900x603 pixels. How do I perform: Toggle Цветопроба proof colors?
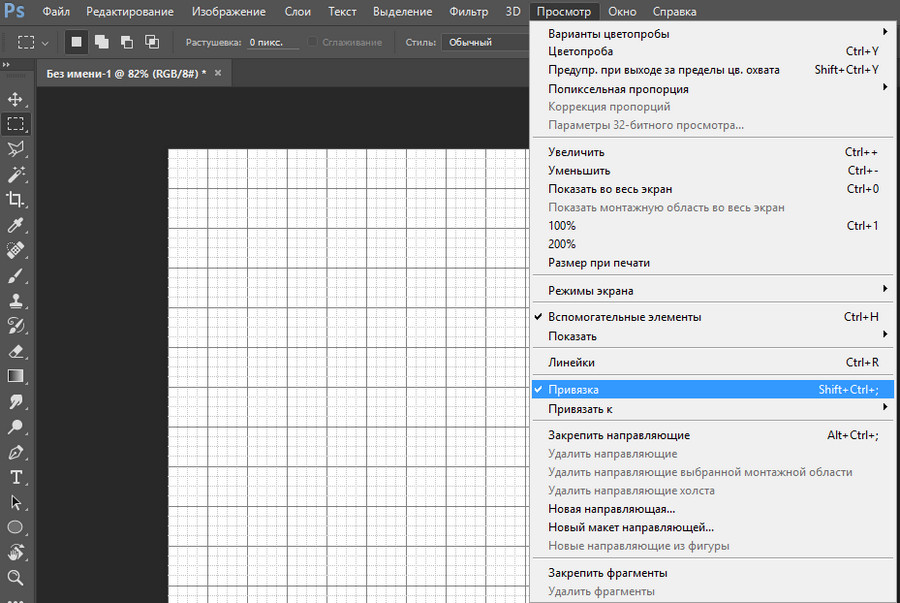coord(713,52)
